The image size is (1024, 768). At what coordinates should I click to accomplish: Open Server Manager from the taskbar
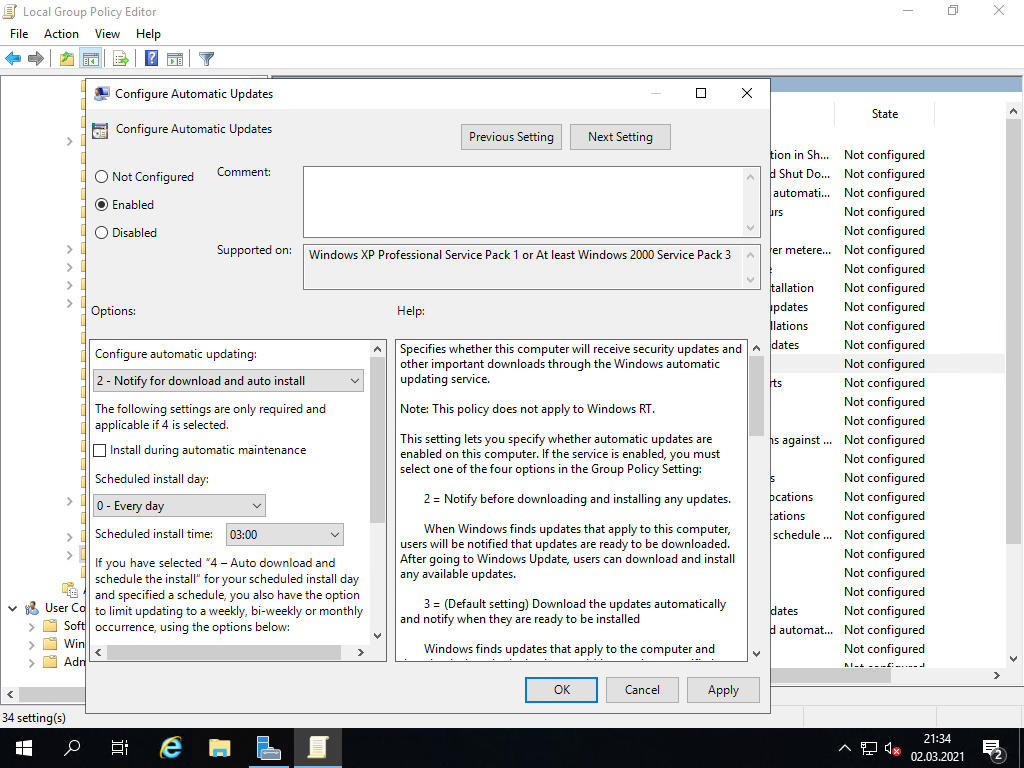268,747
